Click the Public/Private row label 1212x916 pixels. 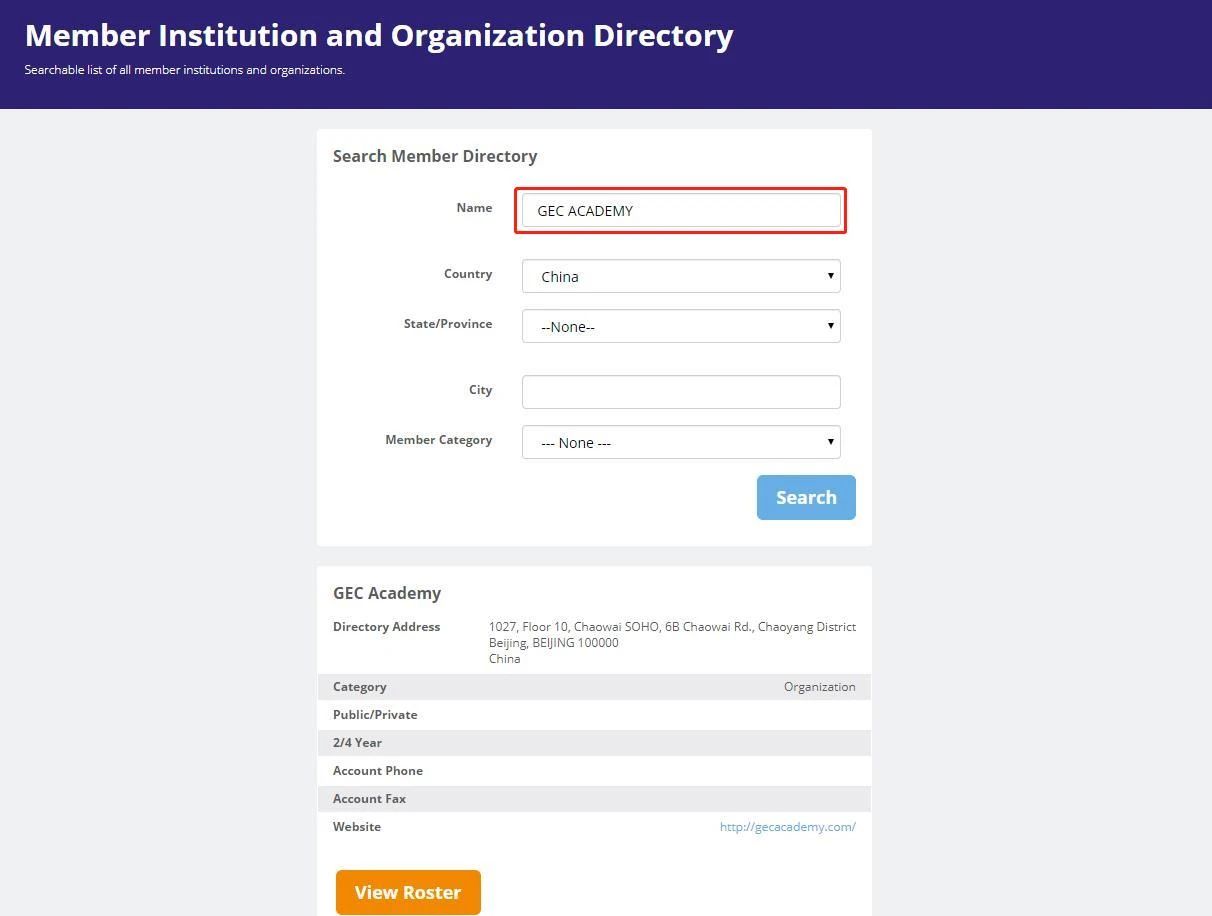pyautogui.click(x=375, y=715)
